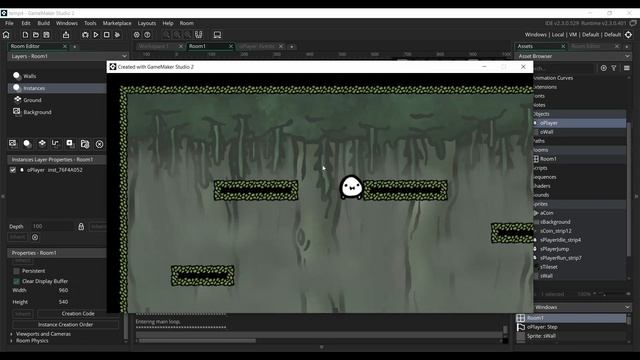Open Game Options gear icon in toolbar
The width and height of the screenshot is (640, 360).
pos(137,35)
